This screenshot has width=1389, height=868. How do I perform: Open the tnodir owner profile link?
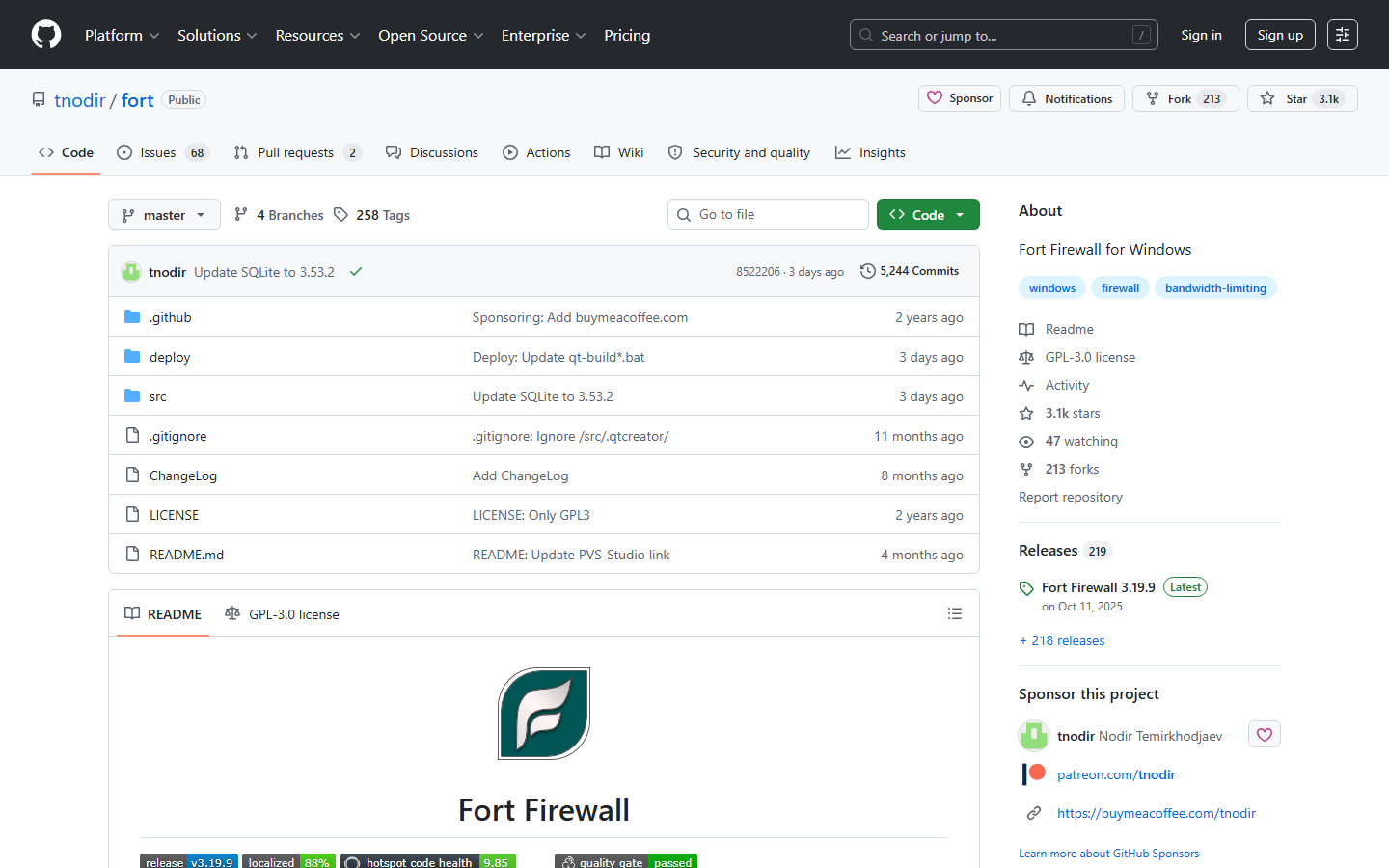[80, 100]
